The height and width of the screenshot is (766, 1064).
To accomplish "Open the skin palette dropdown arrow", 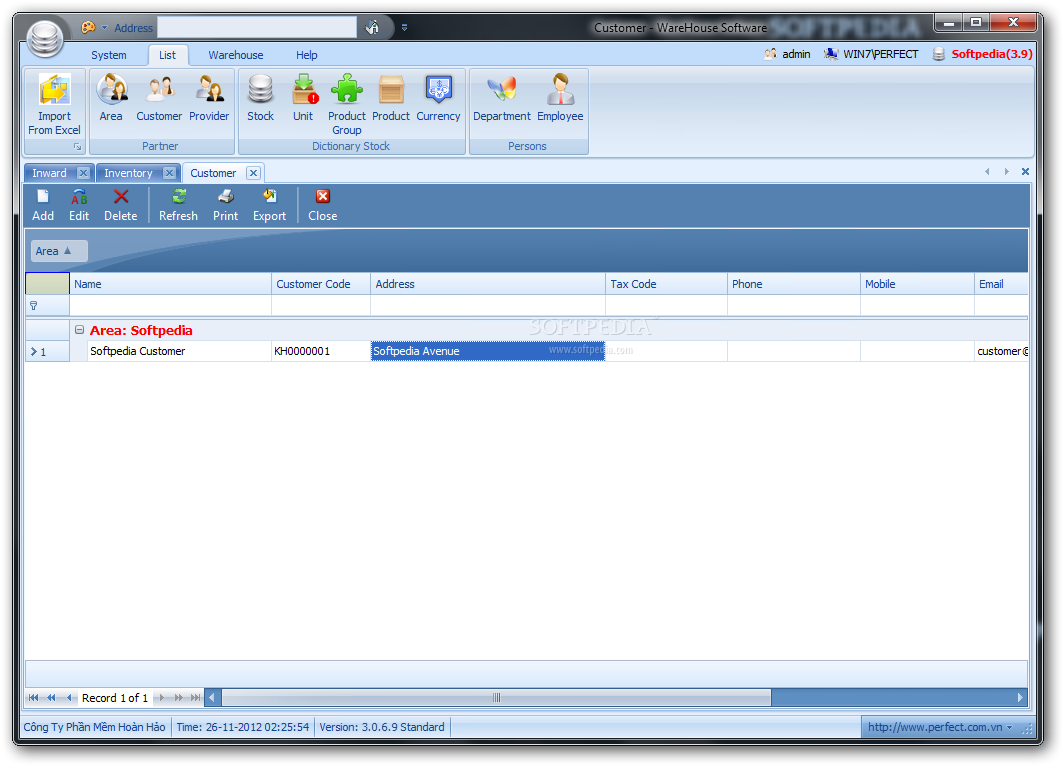I will [104, 28].
